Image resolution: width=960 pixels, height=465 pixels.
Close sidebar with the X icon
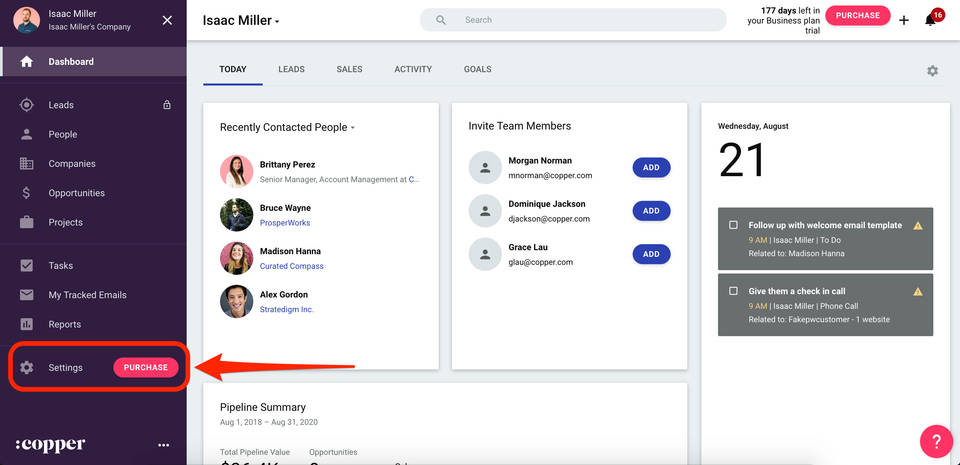(167, 20)
